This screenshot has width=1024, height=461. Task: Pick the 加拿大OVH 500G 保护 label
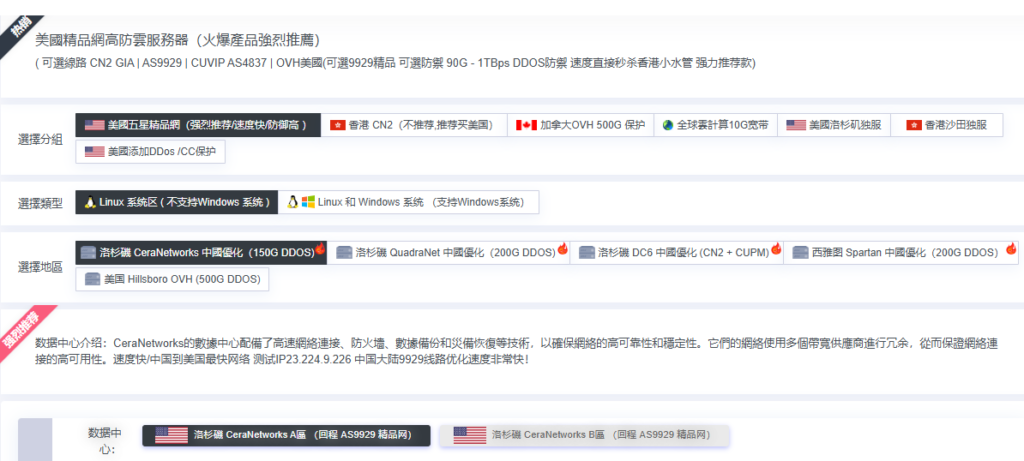[x=592, y=125]
